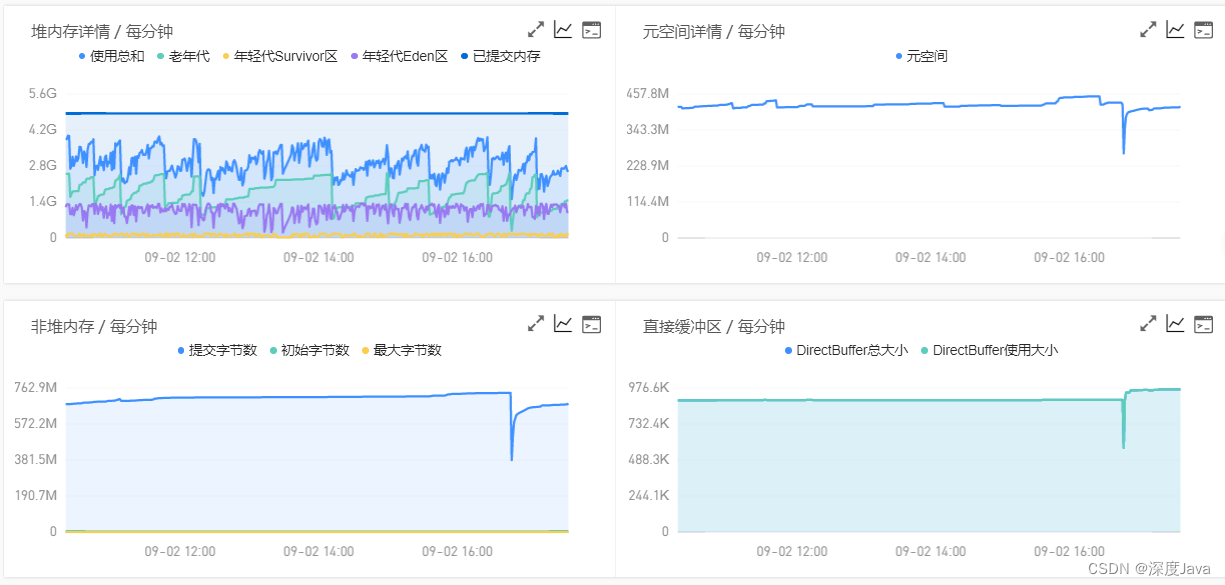Click the 343.3M axis label in metaspace chart
Viewport: 1225px width, 585px height.
click(x=646, y=129)
